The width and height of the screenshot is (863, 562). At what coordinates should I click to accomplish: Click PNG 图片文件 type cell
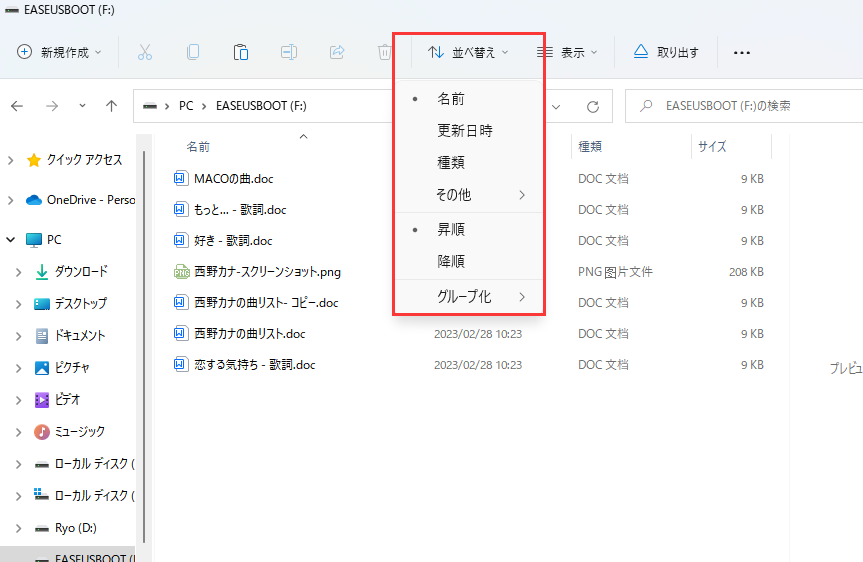615,272
